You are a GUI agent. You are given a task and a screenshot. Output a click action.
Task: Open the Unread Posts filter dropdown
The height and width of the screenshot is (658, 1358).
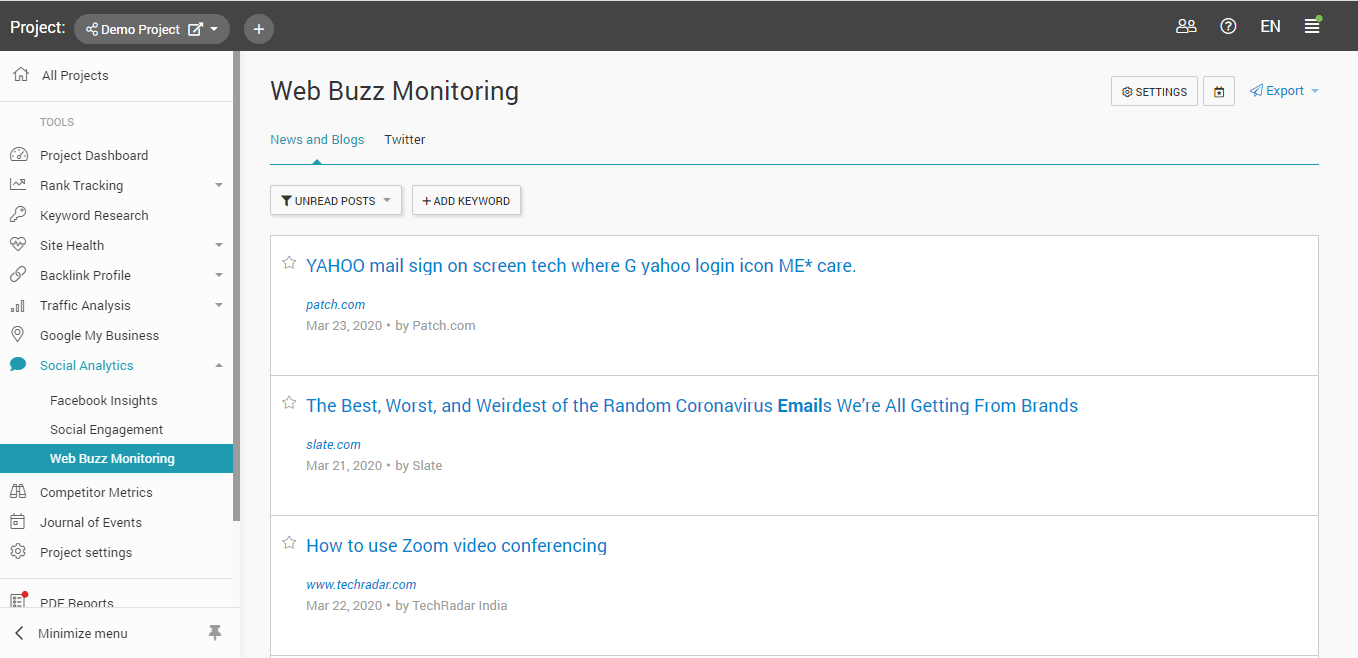tap(336, 201)
